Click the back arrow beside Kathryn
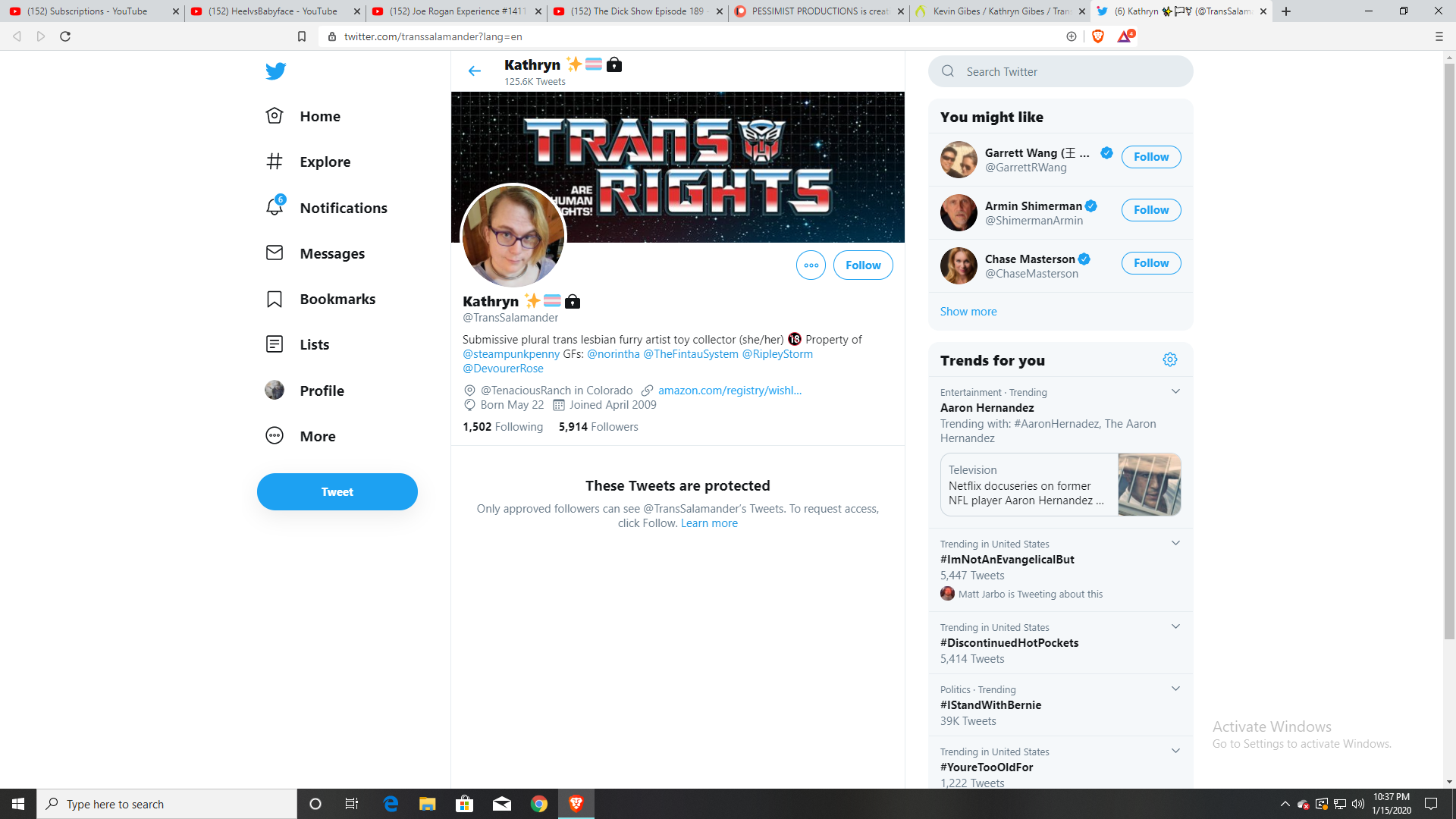 475,71
